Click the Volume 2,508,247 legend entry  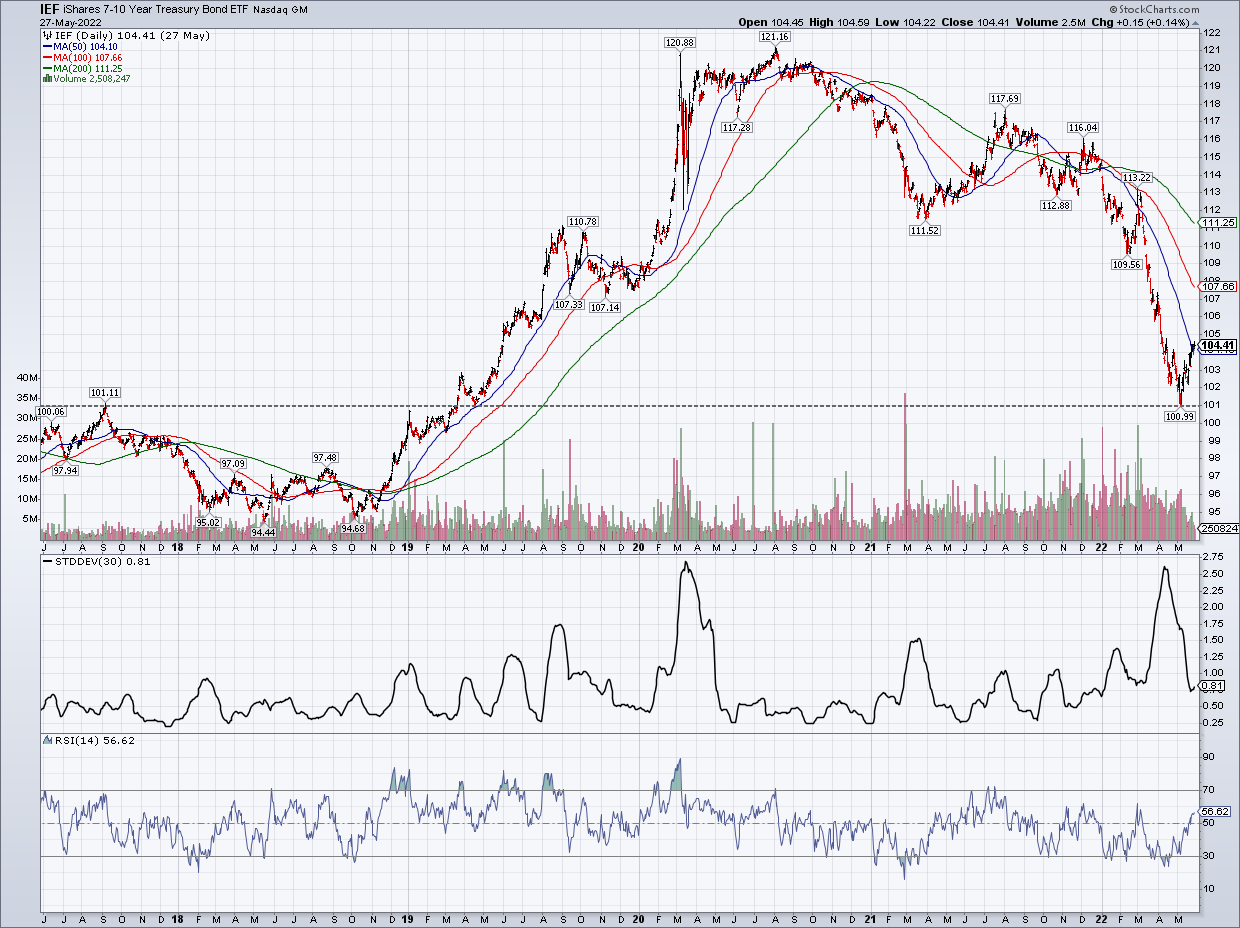[x=86, y=78]
